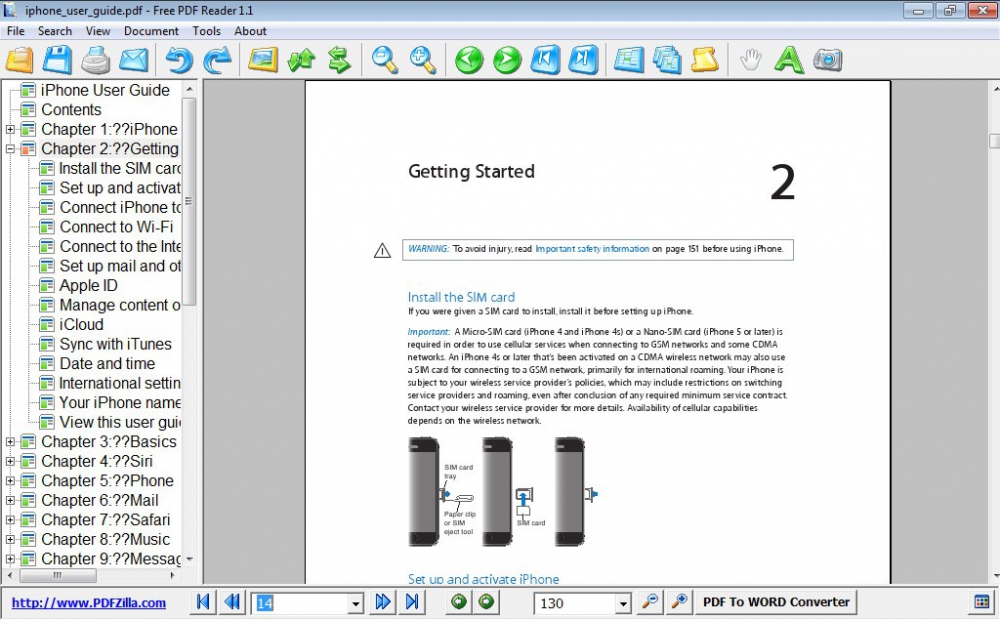This screenshot has height=620, width=1000.
Task: Open the page number dropdown
Action: point(355,603)
